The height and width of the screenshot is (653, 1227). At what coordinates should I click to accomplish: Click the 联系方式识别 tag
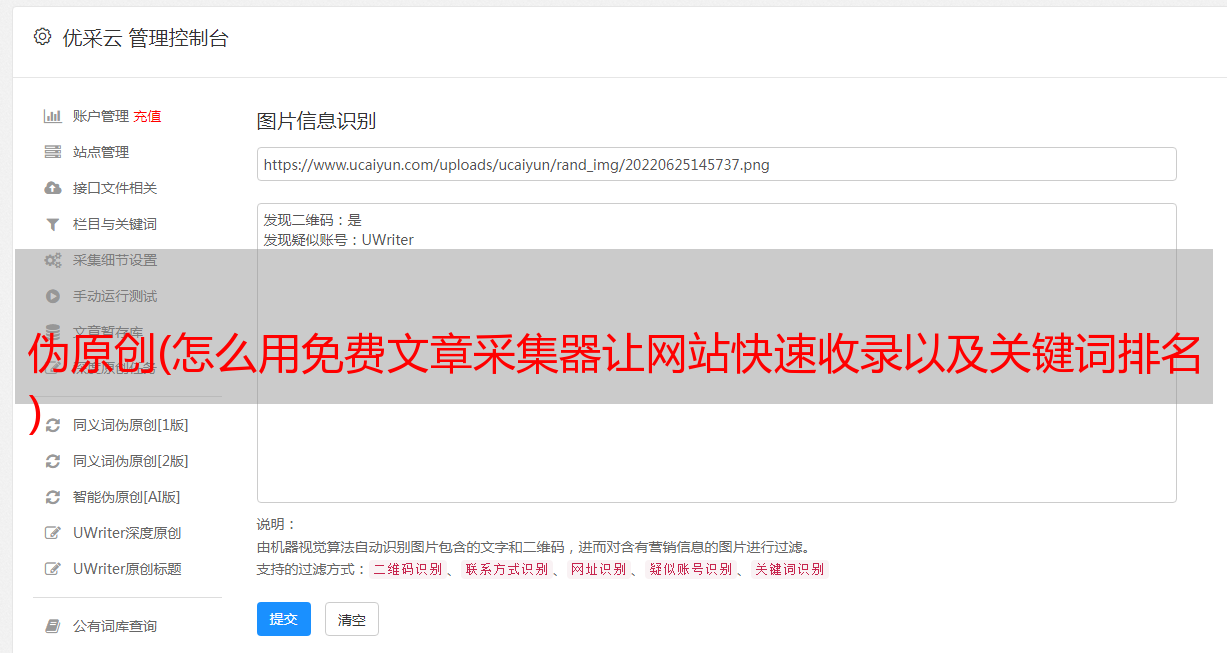506,569
